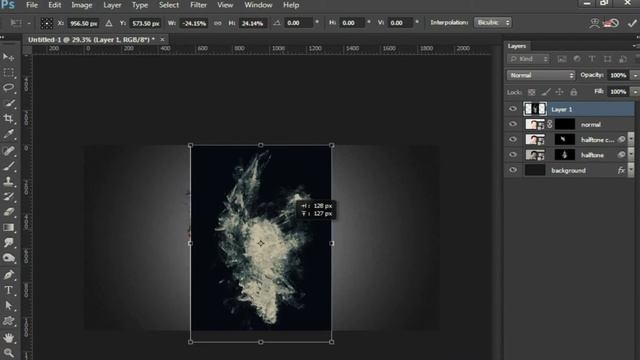Hide the background layer eye icon
This screenshot has width=640, height=360.
tap(513, 170)
